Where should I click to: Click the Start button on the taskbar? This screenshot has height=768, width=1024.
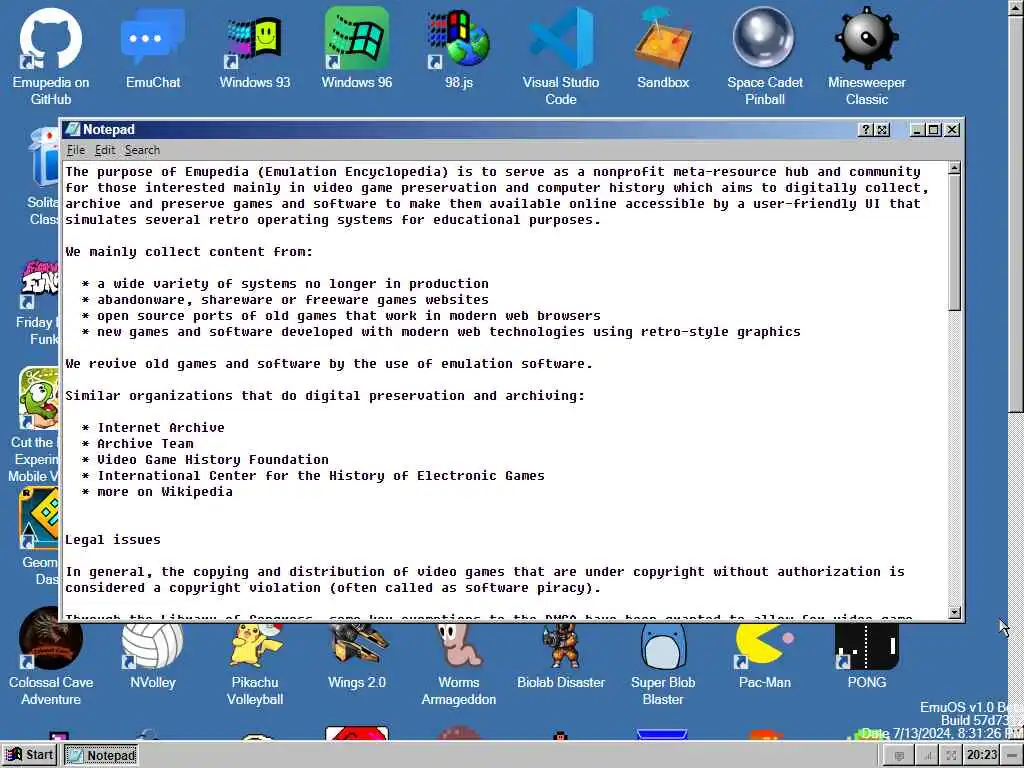[x=30, y=756]
